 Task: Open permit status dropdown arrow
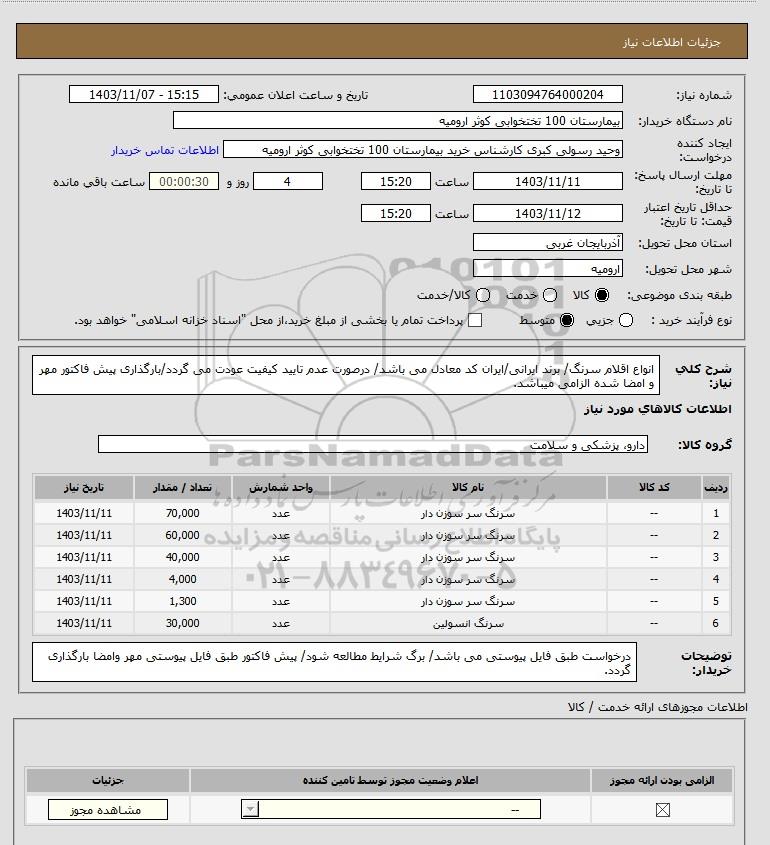pos(251,809)
